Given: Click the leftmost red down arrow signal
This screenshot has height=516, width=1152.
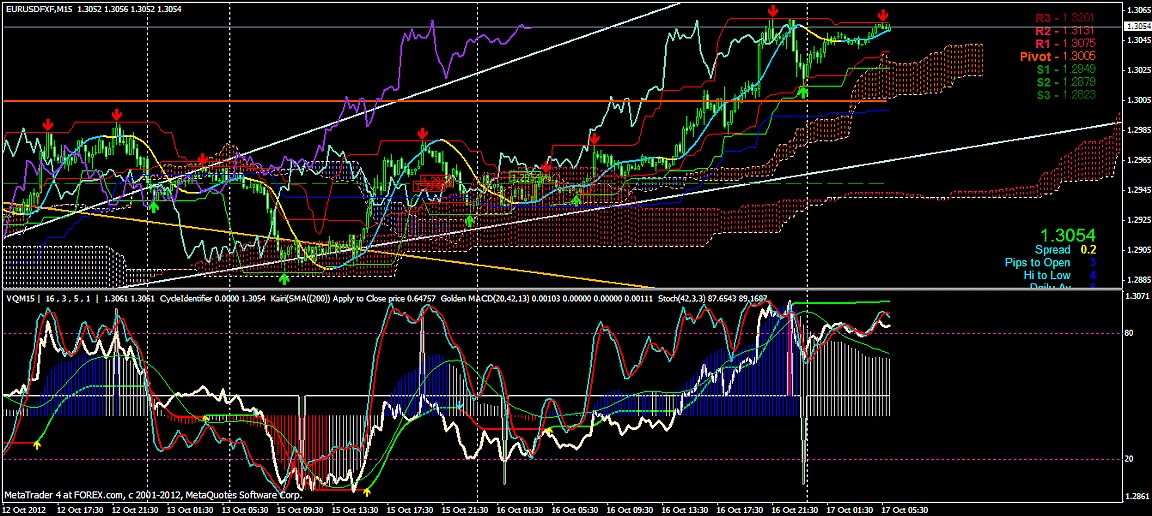Looking at the screenshot, I should pyautogui.click(x=48, y=124).
